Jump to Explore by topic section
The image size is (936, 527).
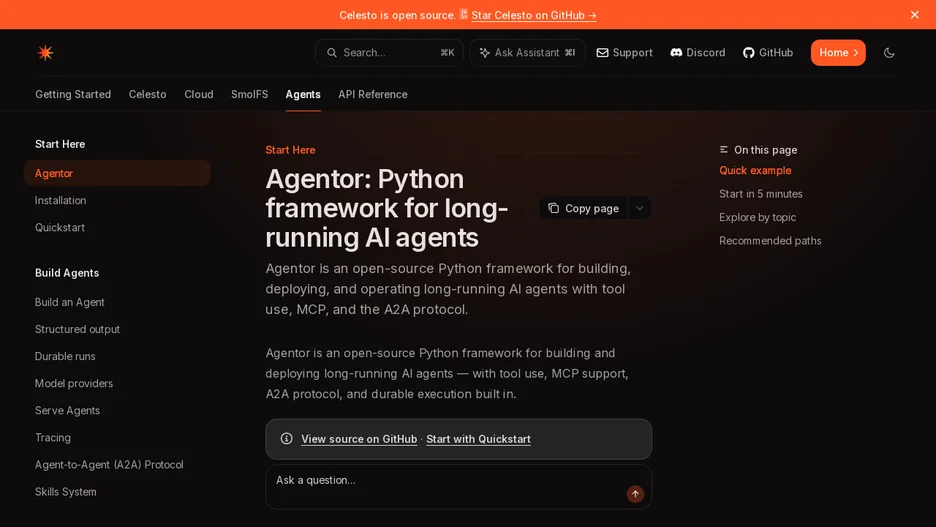[x=757, y=217]
